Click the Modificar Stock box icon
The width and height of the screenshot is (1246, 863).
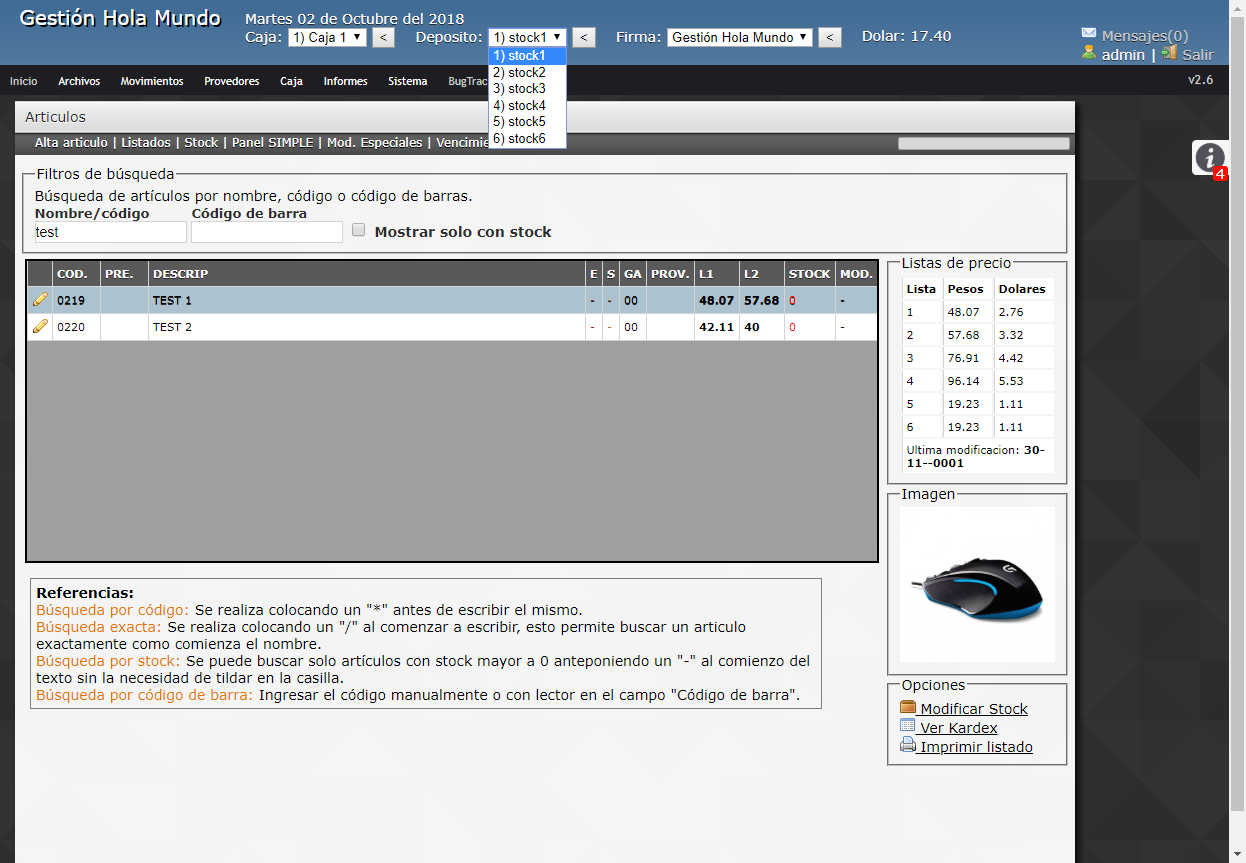908,707
